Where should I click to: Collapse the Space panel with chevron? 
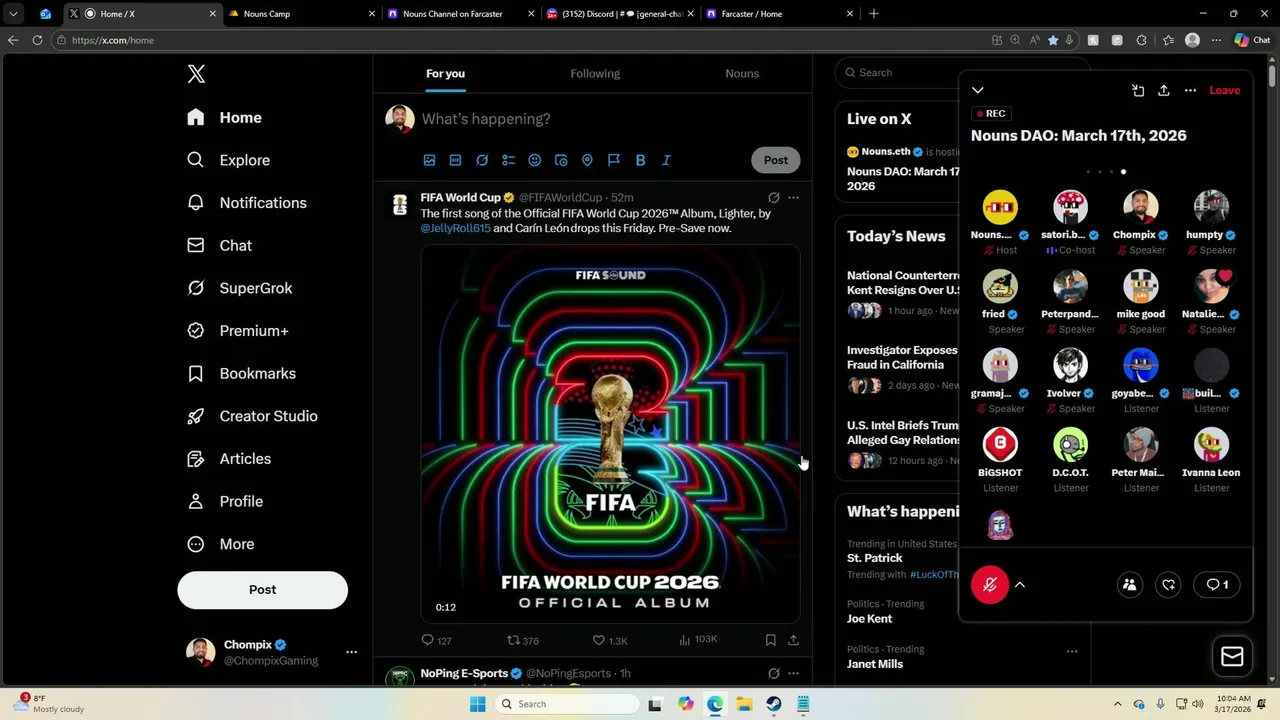978,90
